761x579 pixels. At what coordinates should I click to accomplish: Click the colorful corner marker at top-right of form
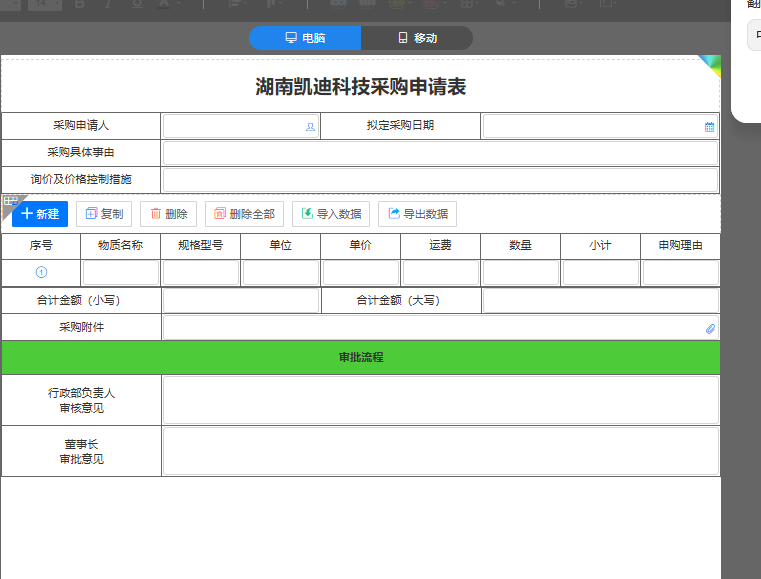[x=710, y=66]
